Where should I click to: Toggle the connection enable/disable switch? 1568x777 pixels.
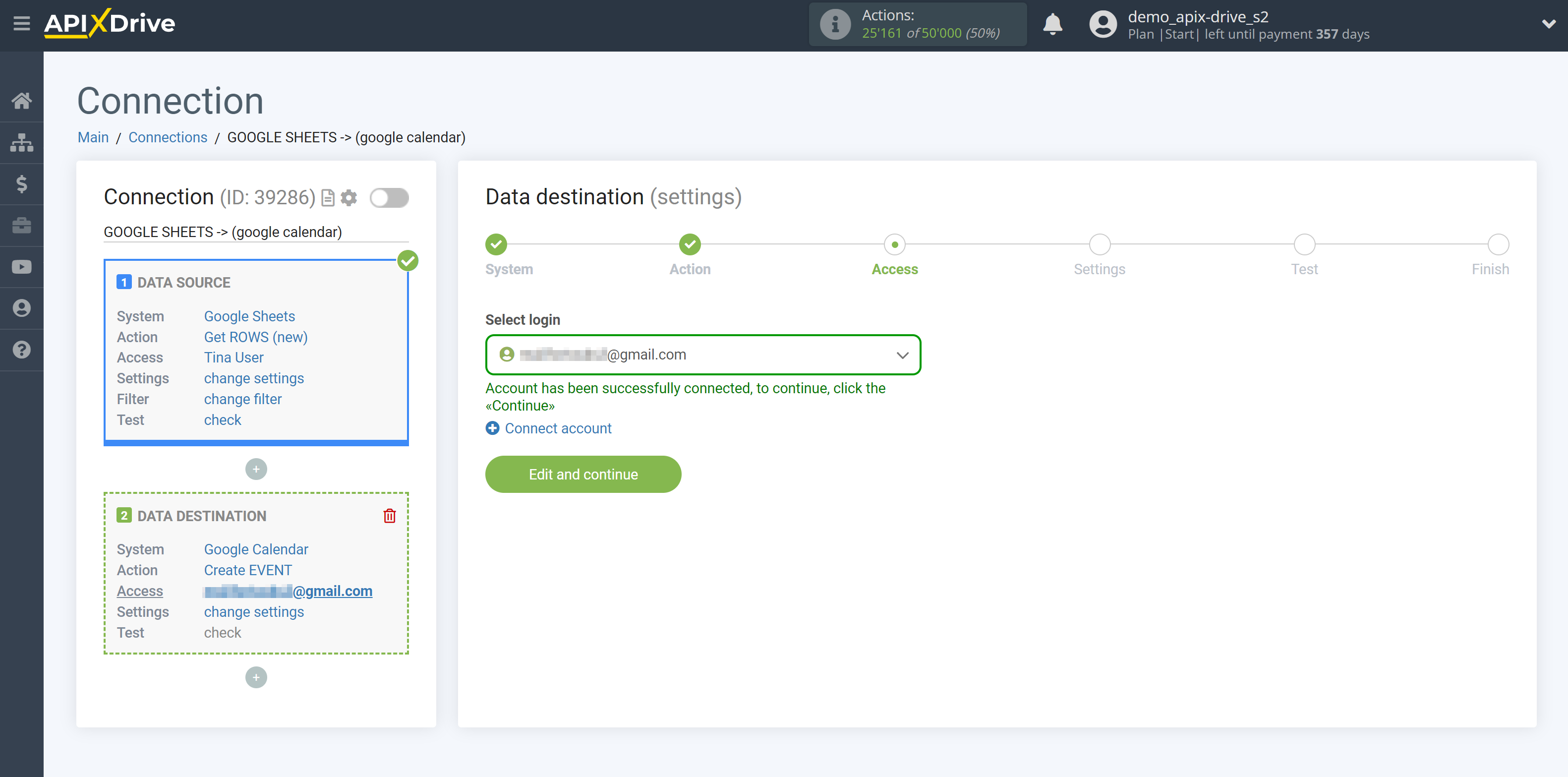click(x=389, y=197)
